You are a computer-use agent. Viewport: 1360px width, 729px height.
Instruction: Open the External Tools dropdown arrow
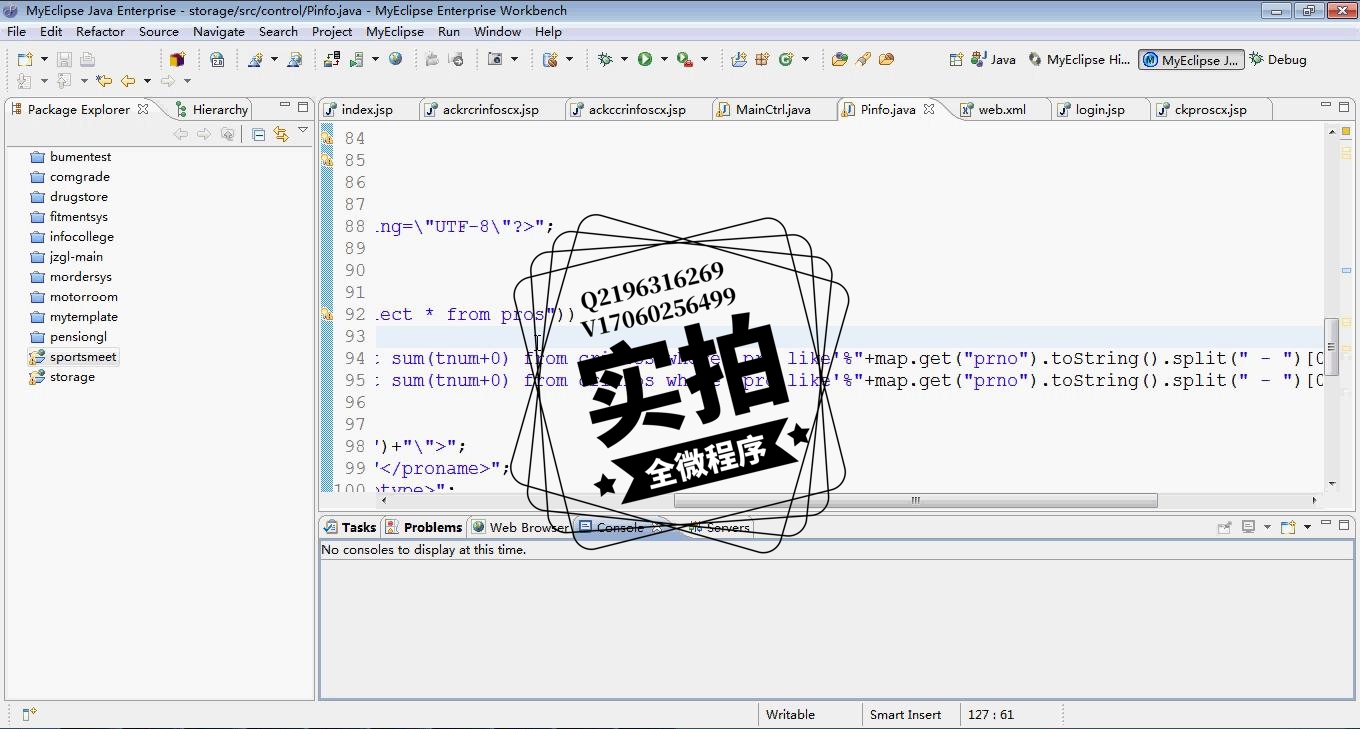tap(704, 59)
